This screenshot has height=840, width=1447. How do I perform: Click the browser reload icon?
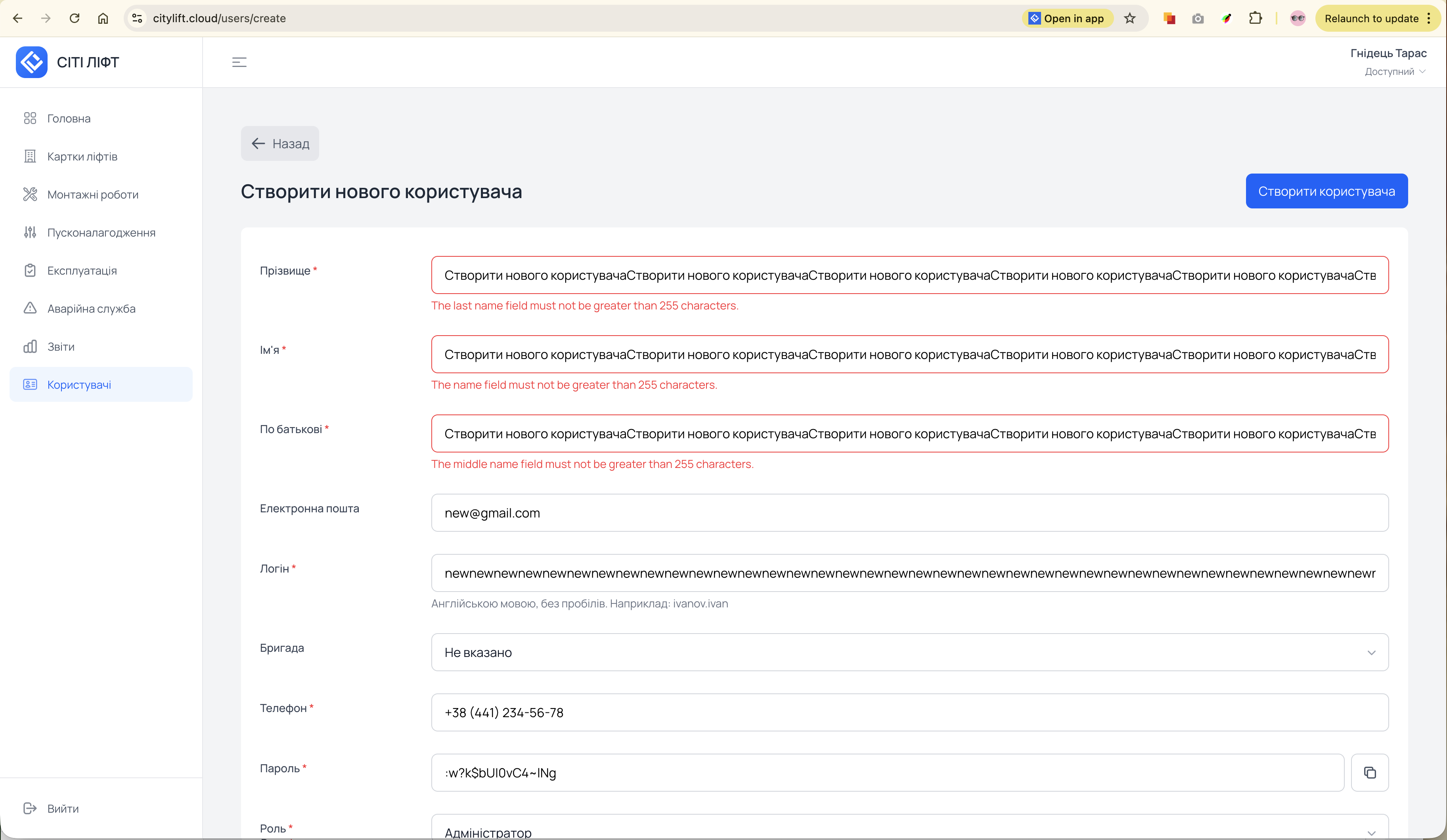coord(75,18)
